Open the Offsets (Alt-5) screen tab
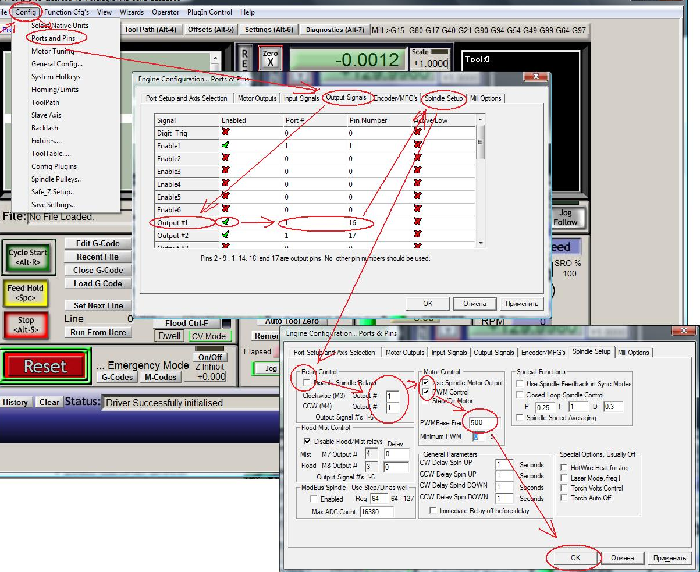This screenshot has height=572, width=700. click(x=211, y=29)
